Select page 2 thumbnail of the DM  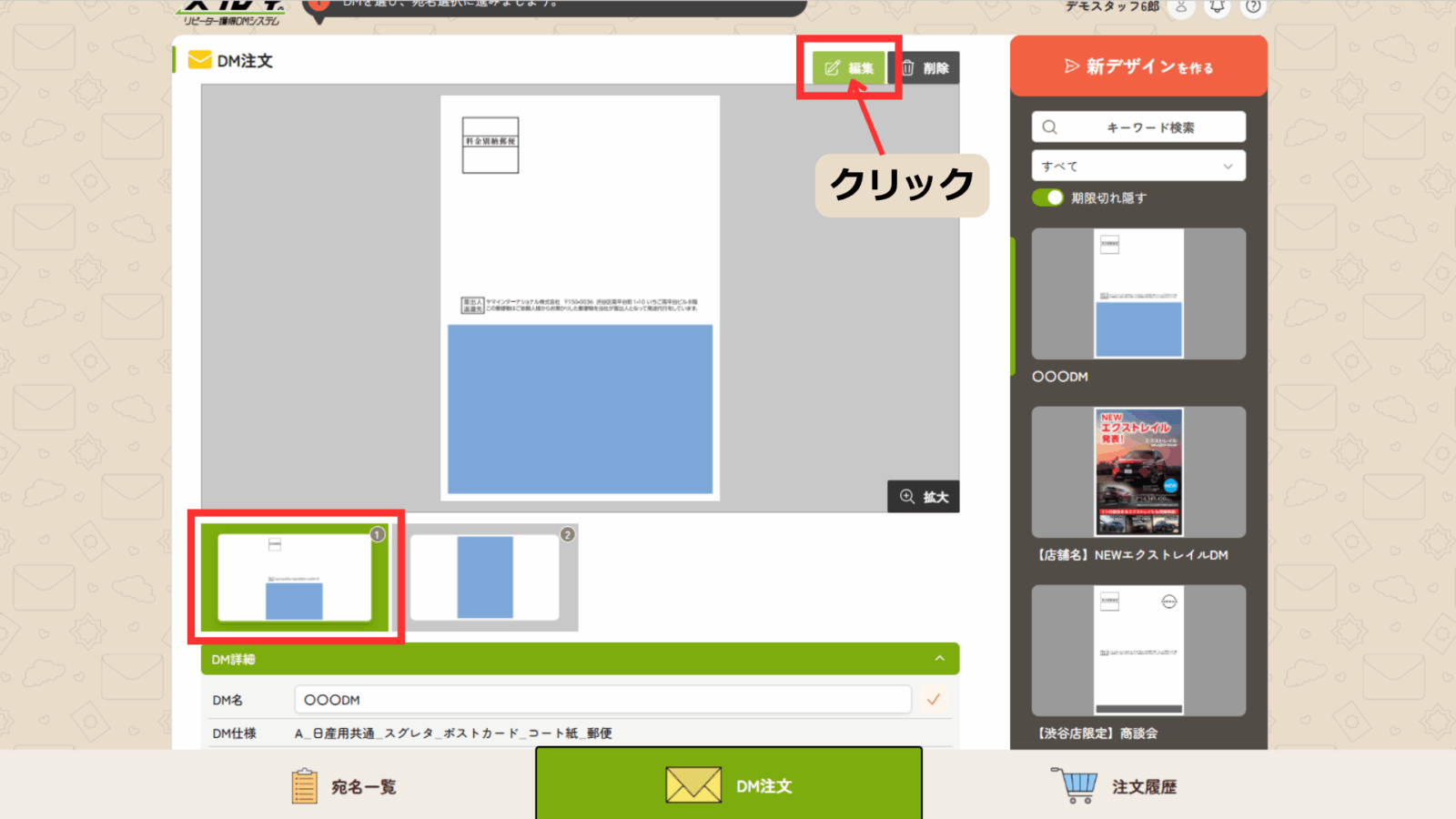point(486,577)
